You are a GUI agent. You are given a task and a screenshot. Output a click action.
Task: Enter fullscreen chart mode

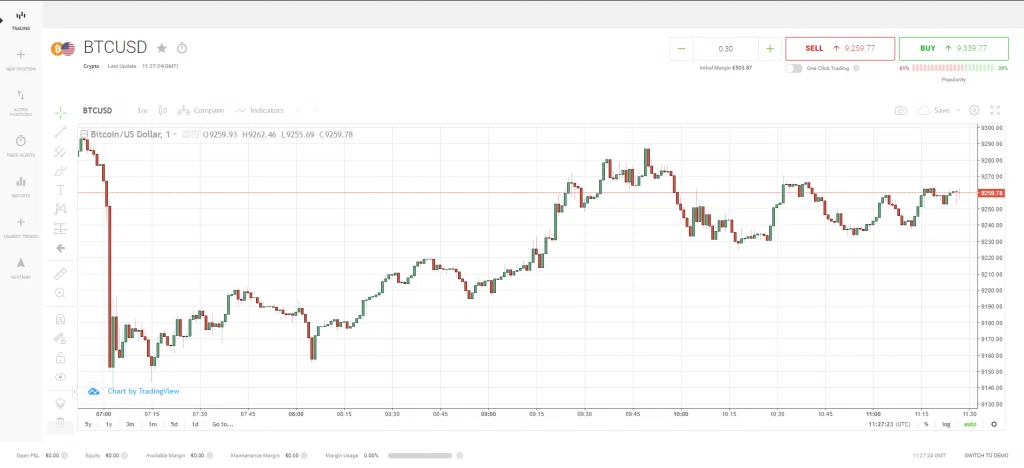[995, 110]
